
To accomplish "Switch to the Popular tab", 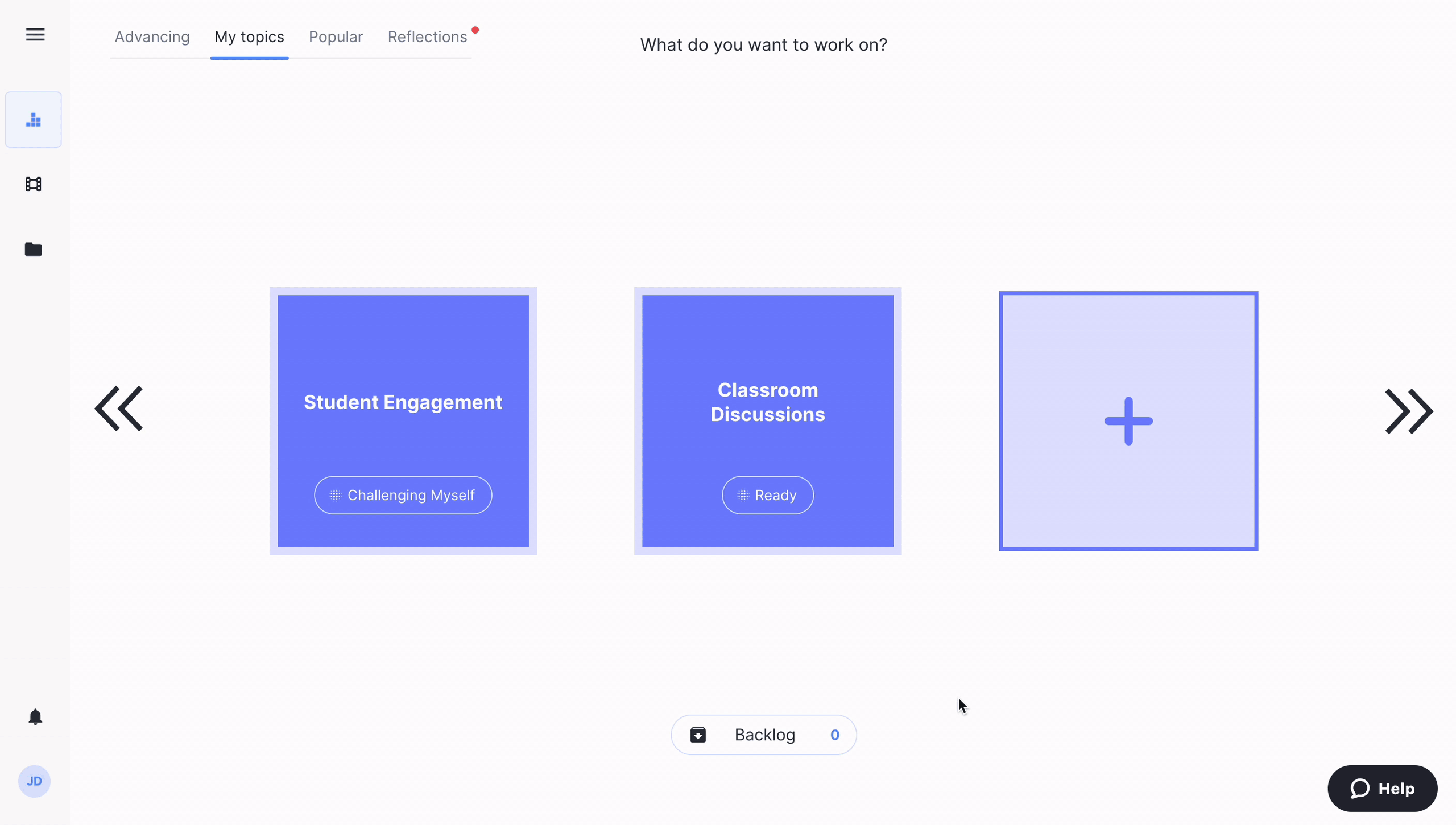I will tap(336, 37).
